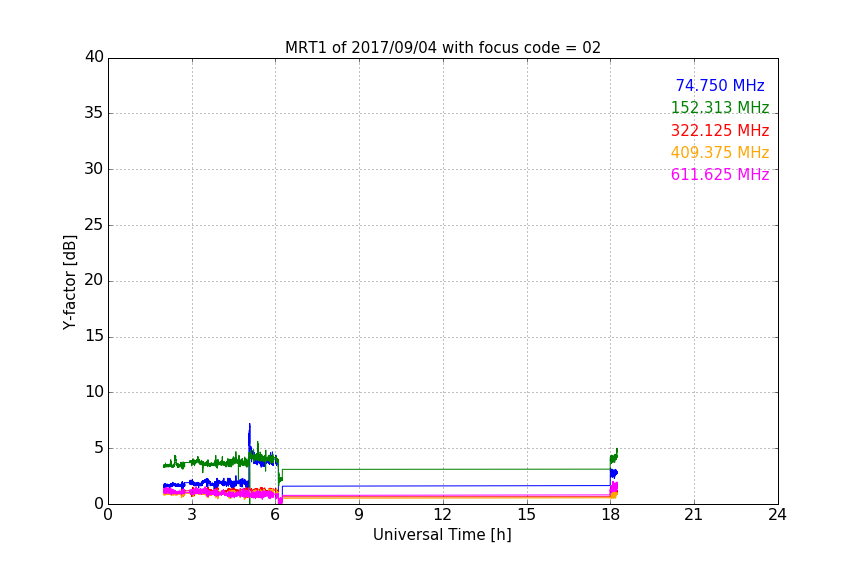This screenshot has height=576, width=864.
Task: Select the 322.125 MHz legend label
Action: click(x=720, y=130)
